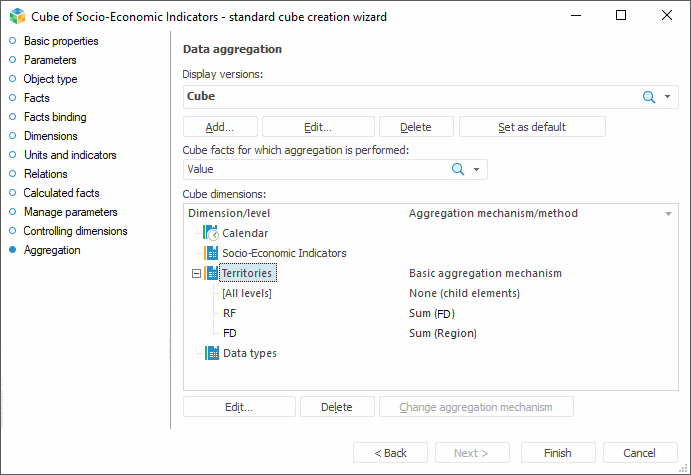Go to the Basic properties wizard page

pos(61,41)
